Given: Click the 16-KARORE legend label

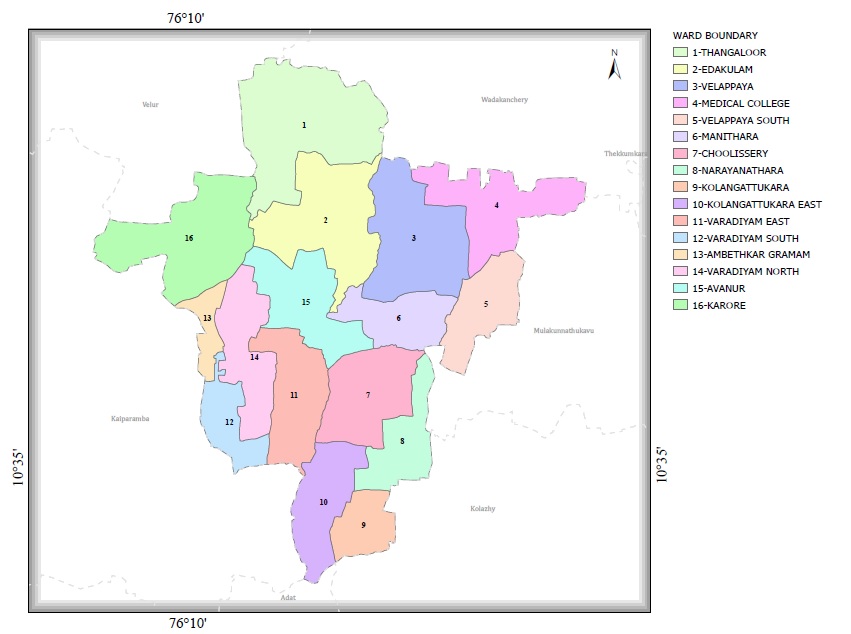Looking at the screenshot, I should pos(719,305).
